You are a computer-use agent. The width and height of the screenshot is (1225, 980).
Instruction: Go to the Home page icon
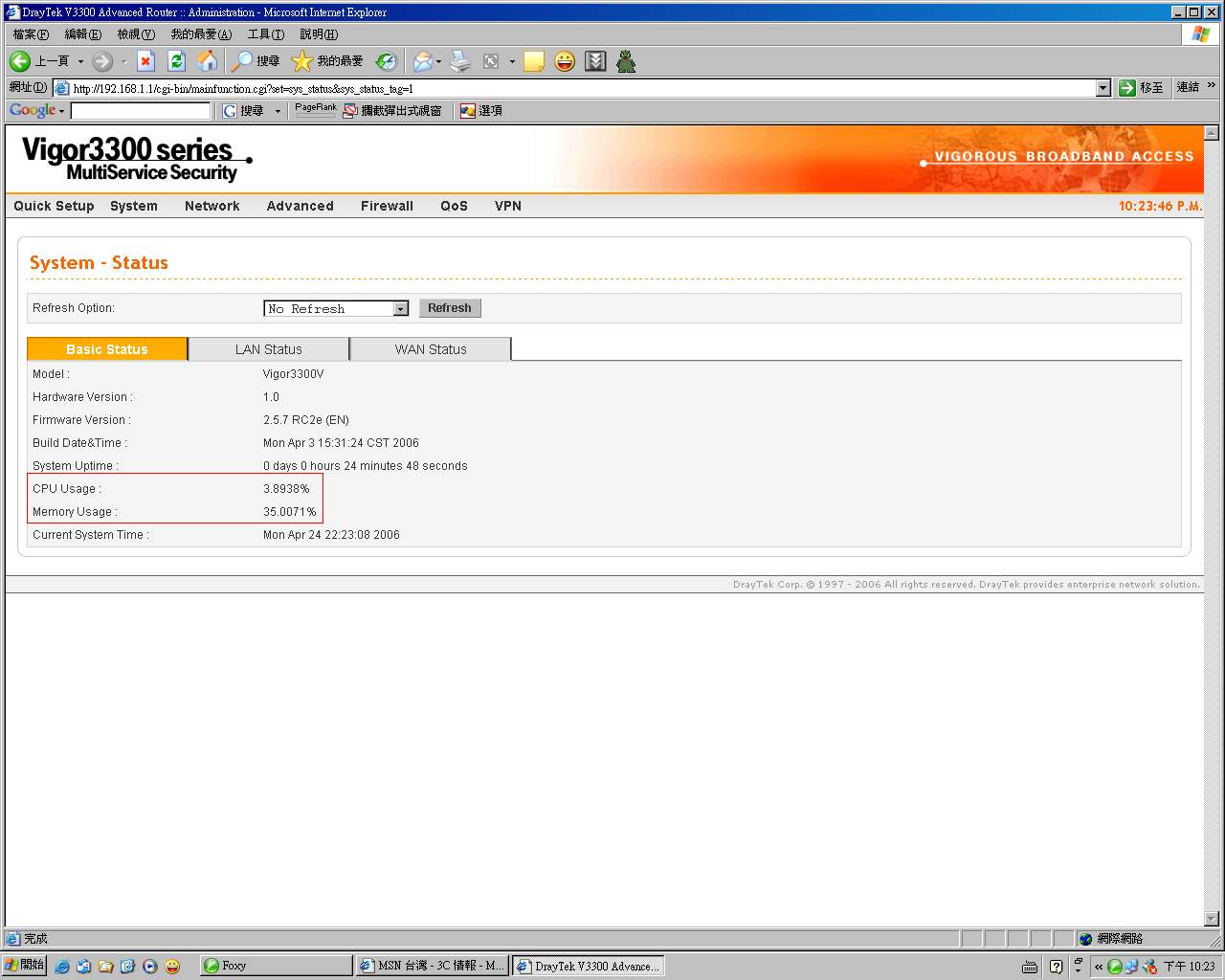(207, 61)
